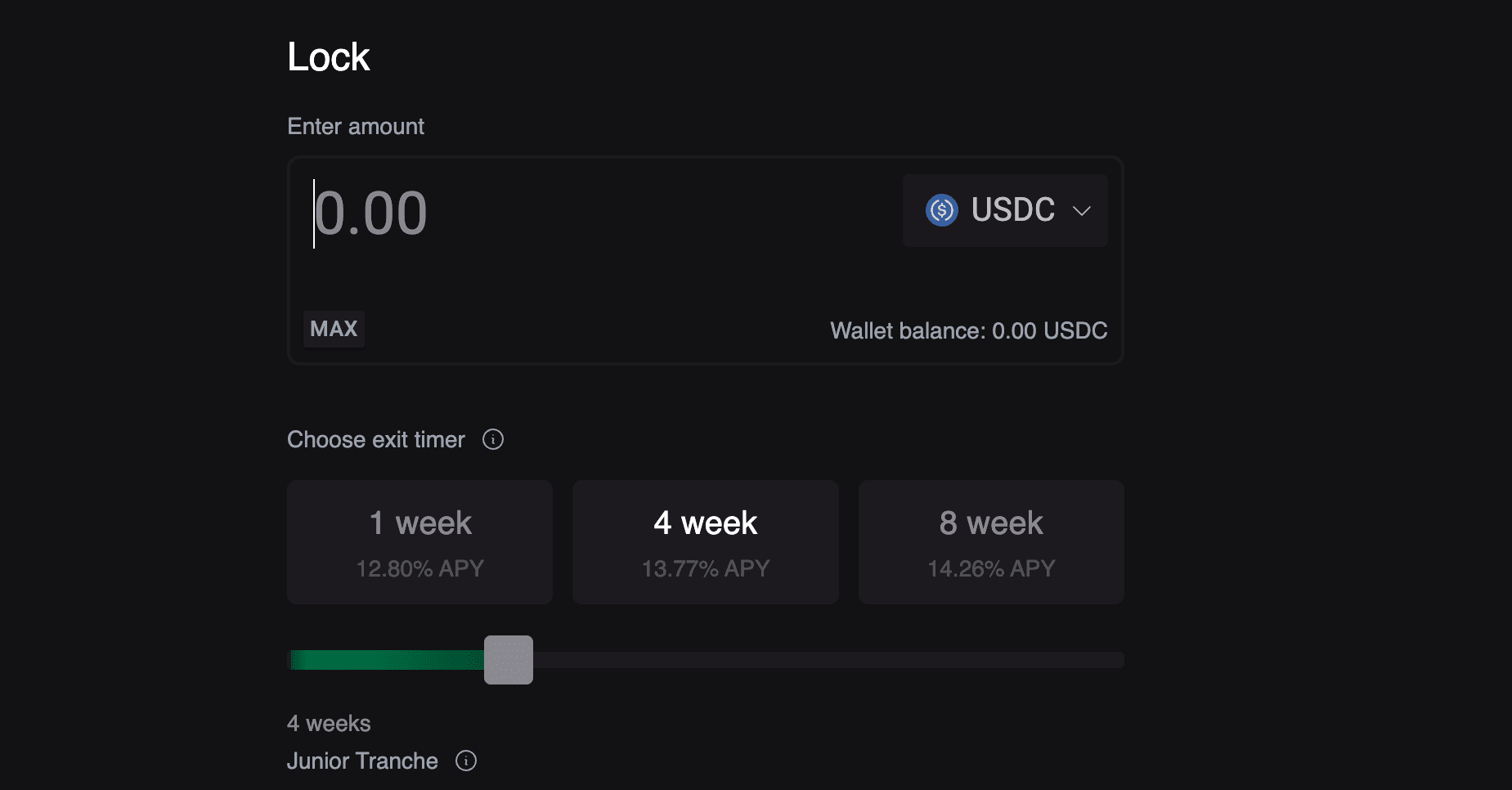Click the Wallet balance 0.00 USDC text
Screen dimensions: 1512x790
click(969, 330)
